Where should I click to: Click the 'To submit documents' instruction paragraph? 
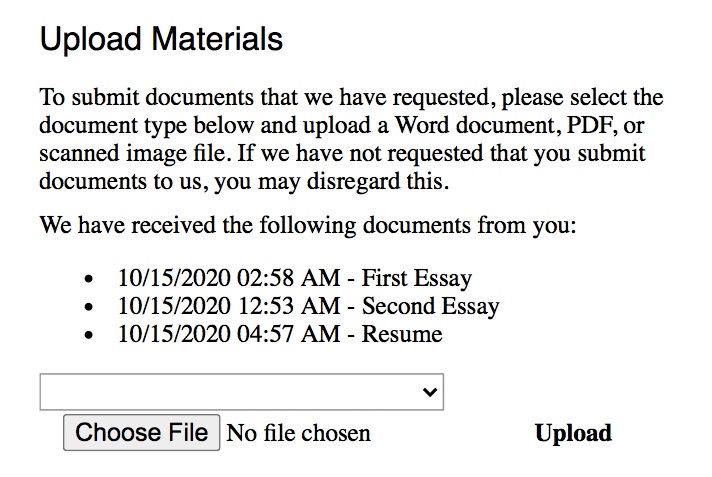[351, 139]
